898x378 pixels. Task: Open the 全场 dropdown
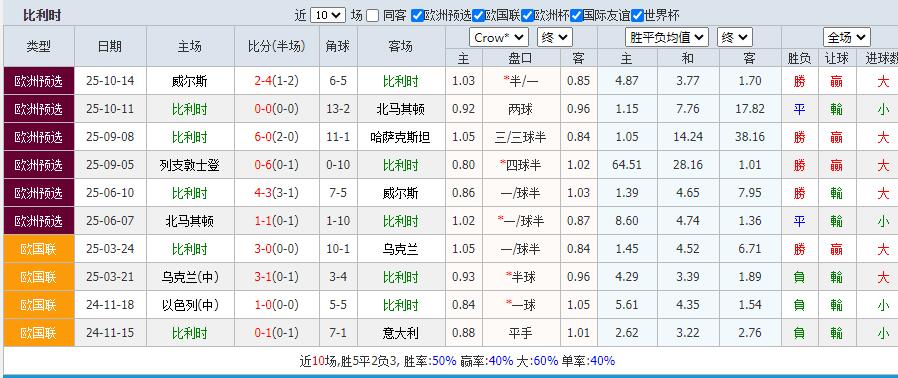click(847, 38)
